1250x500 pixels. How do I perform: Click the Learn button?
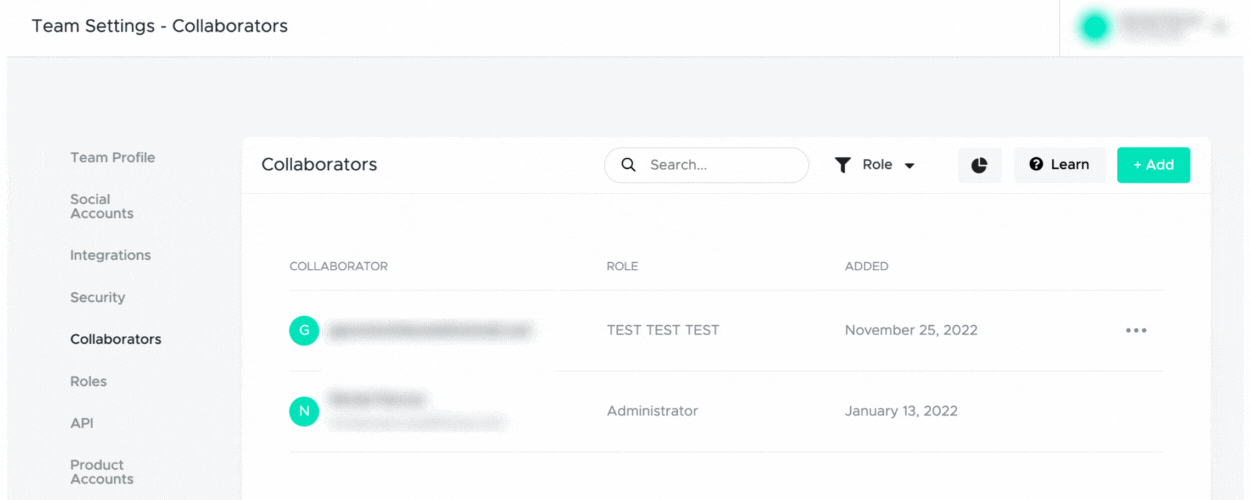click(x=1060, y=165)
